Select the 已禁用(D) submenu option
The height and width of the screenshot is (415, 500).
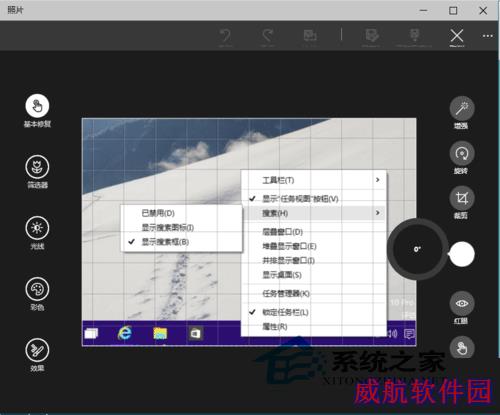pyautogui.click(x=158, y=213)
